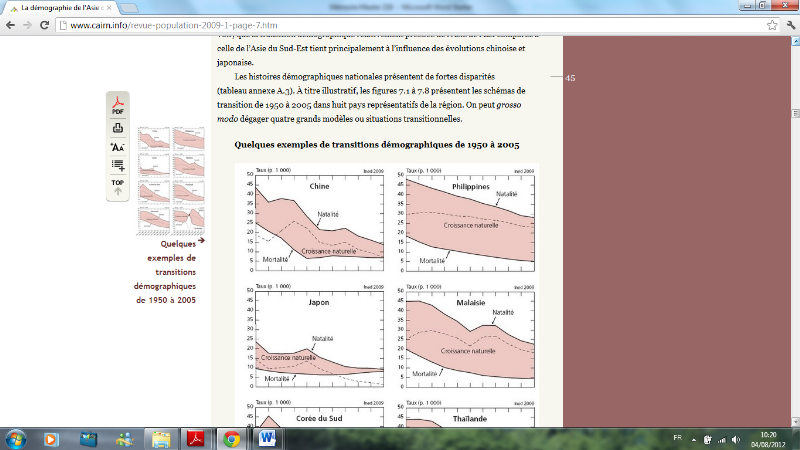
Task: Close the La démographie de l'Asie tab
Action: 109,8
